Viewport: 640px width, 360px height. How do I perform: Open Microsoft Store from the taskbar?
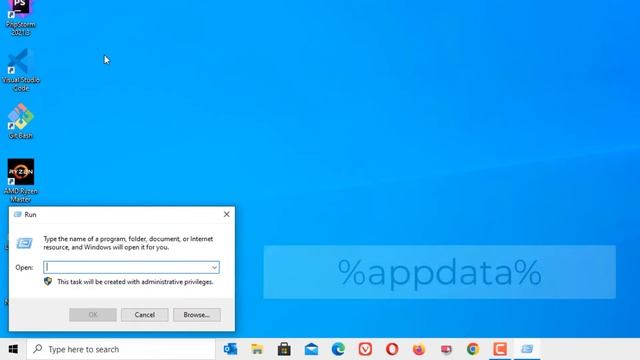(x=284, y=349)
